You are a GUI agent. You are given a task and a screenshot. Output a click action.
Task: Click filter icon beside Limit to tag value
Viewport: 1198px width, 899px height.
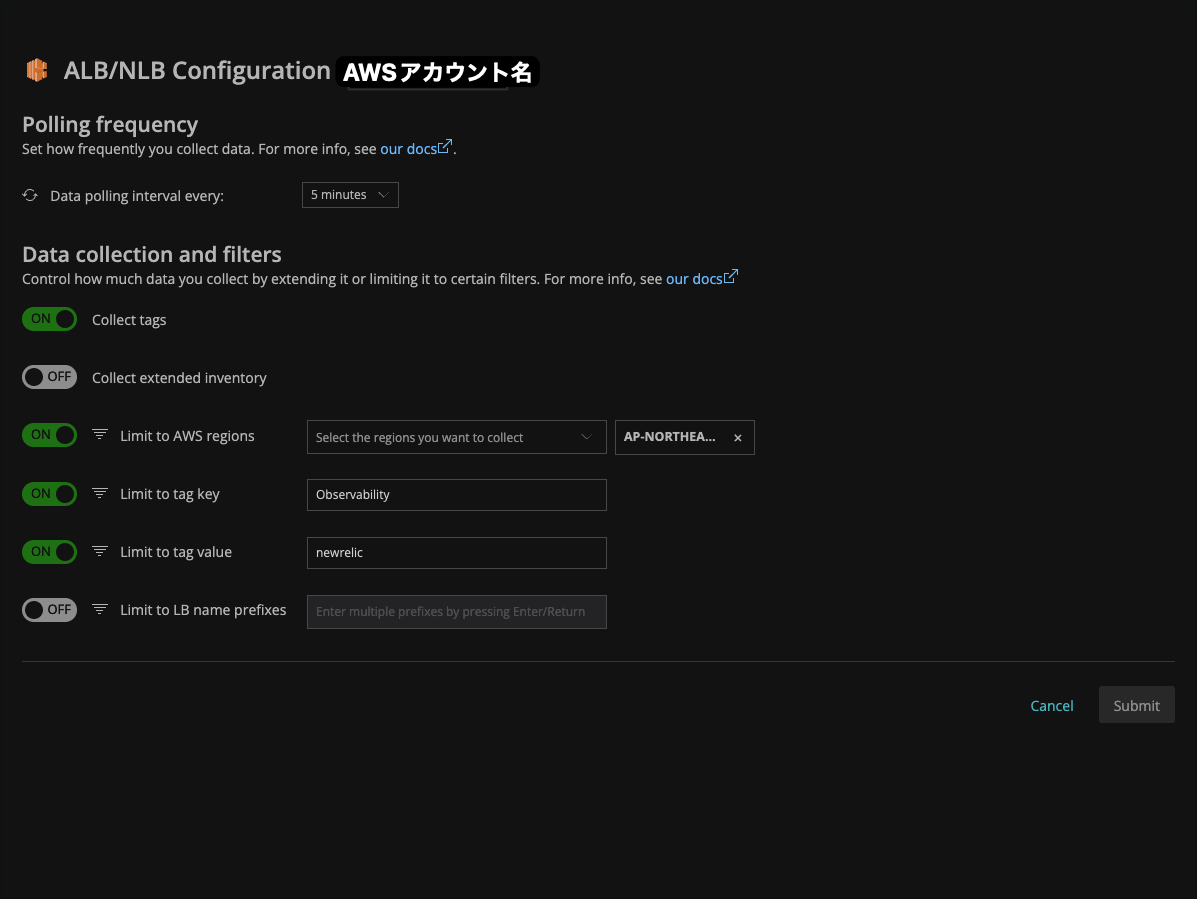99,551
